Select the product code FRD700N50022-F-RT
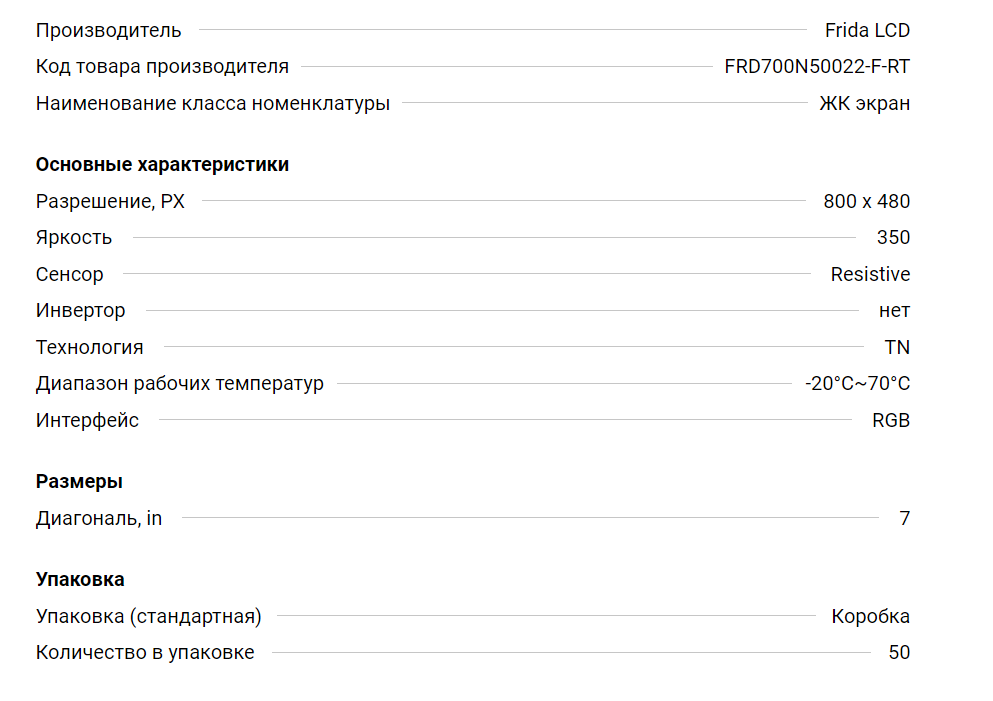993x701 pixels. coord(817,66)
